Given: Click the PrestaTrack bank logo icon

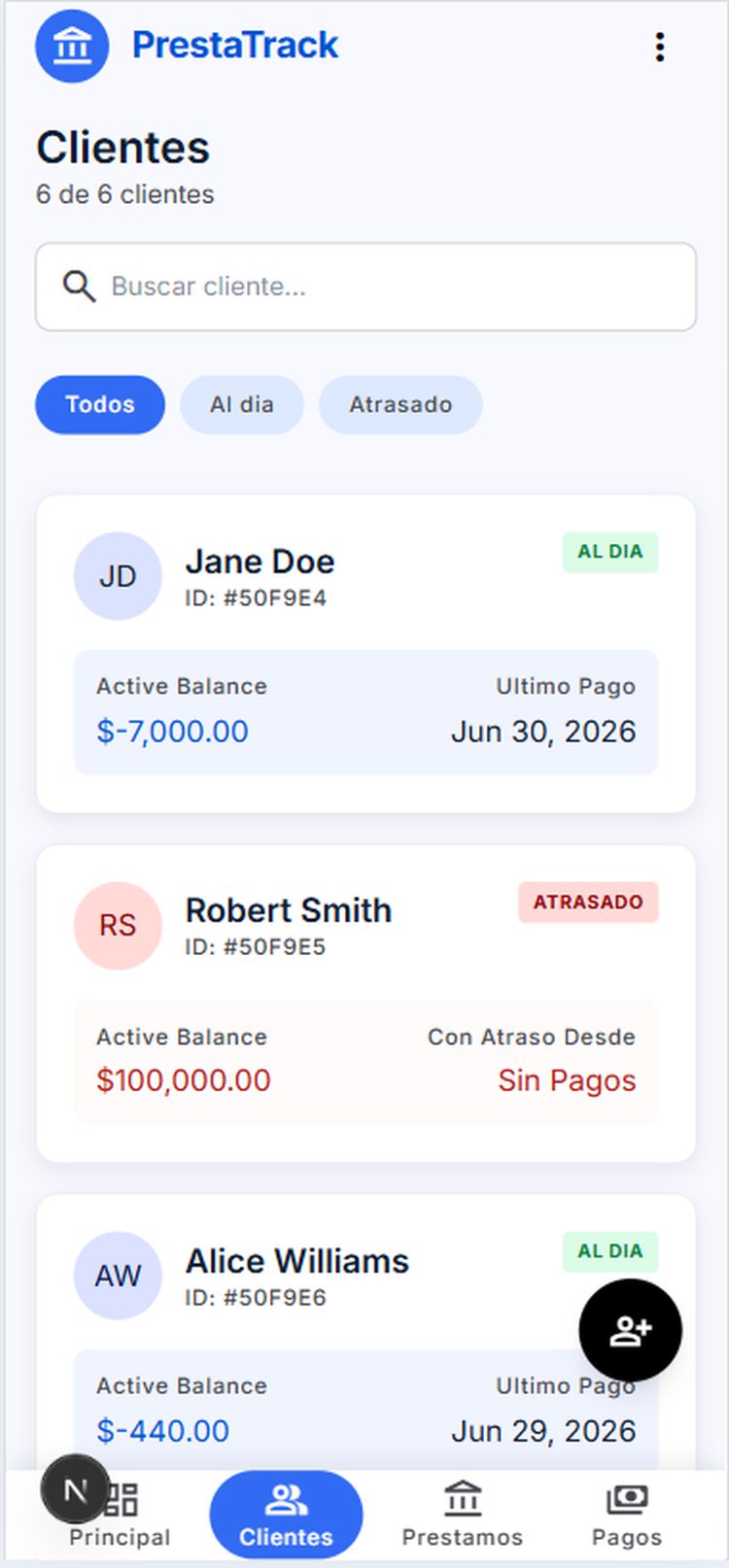Looking at the screenshot, I should click(x=72, y=46).
